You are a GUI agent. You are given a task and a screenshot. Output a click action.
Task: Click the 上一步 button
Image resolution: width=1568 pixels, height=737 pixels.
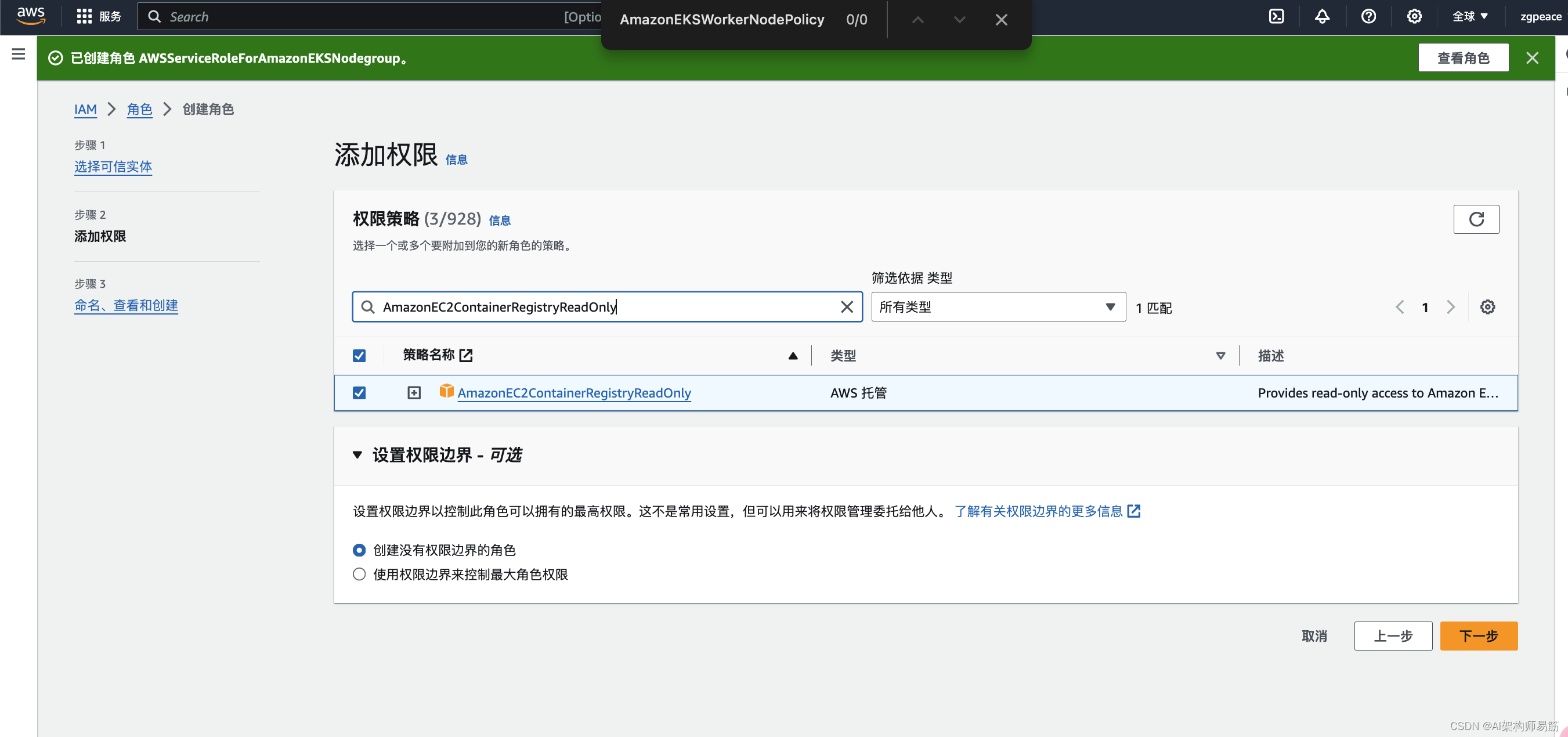pyautogui.click(x=1393, y=635)
